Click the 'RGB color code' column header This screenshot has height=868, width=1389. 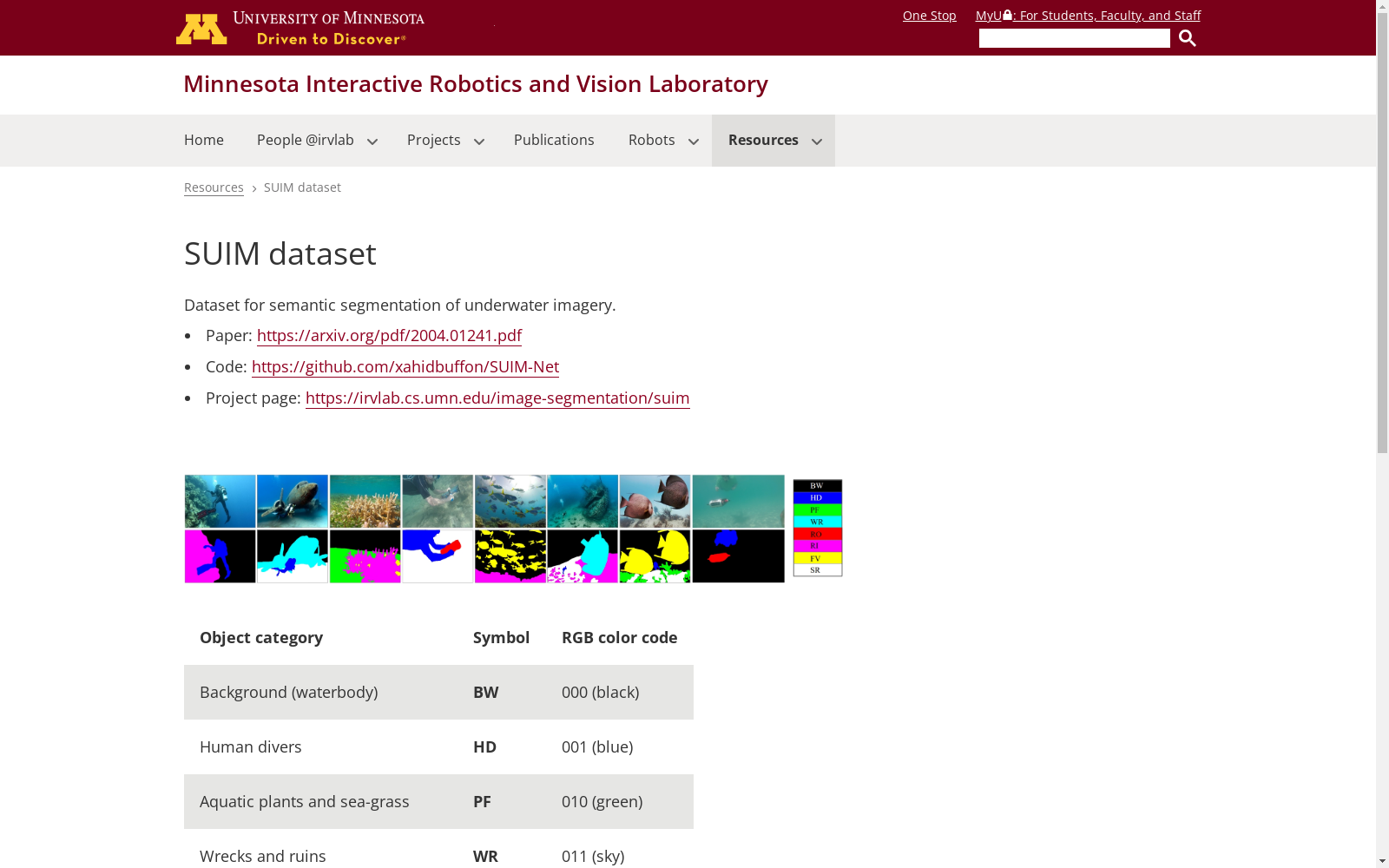pos(620,637)
